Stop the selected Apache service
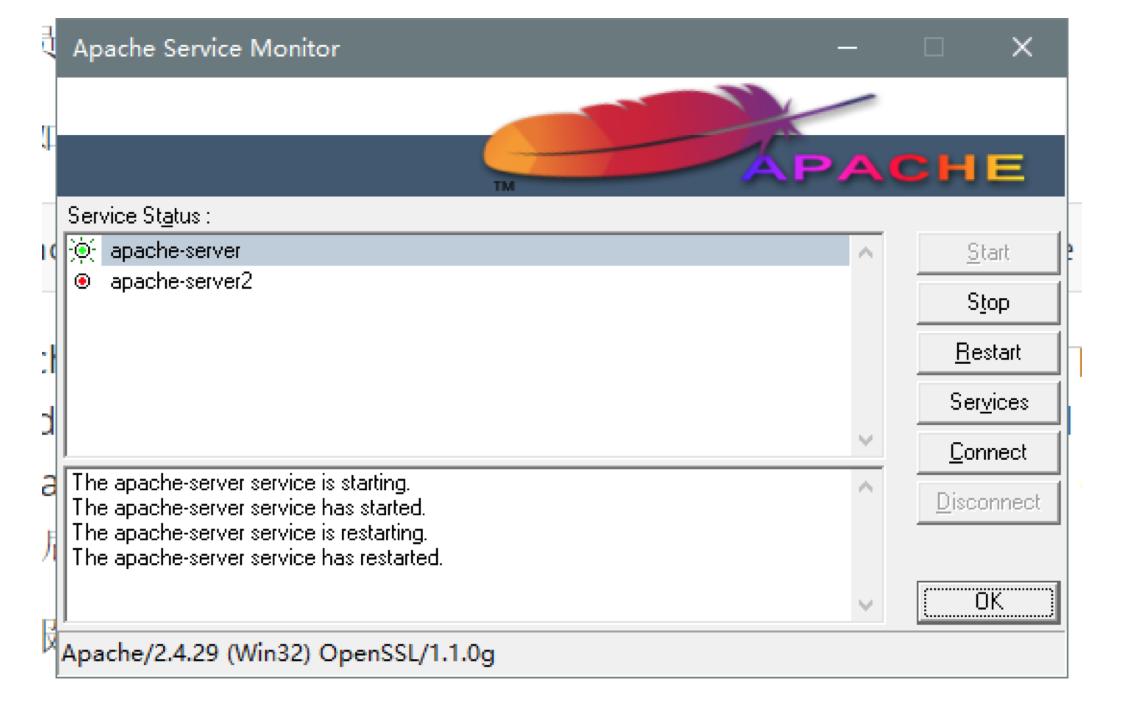 click(x=988, y=302)
